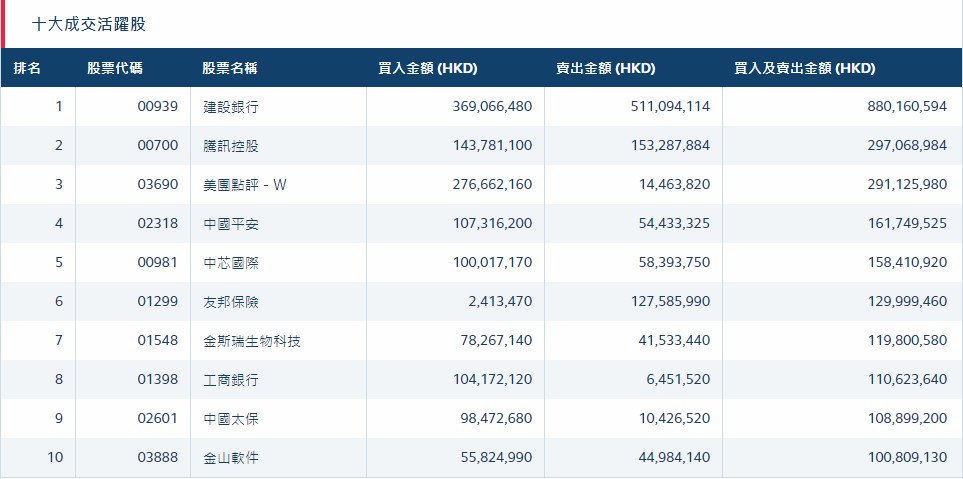Image resolution: width=963 pixels, height=479 pixels.
Task: Click sell amount 6,451,520
Action: pyautogui.click(x=678, y=380)
